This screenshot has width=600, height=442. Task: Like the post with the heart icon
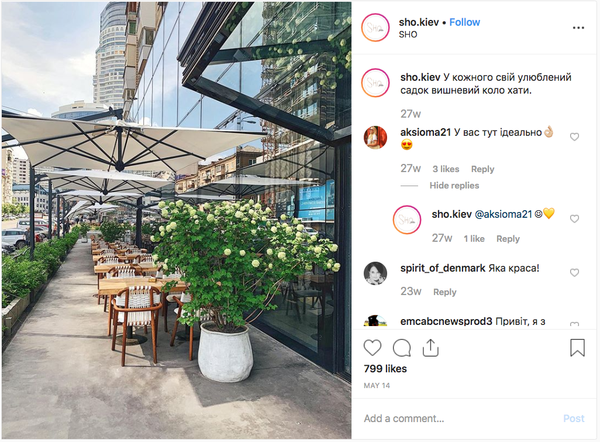(x=372, y=348)
